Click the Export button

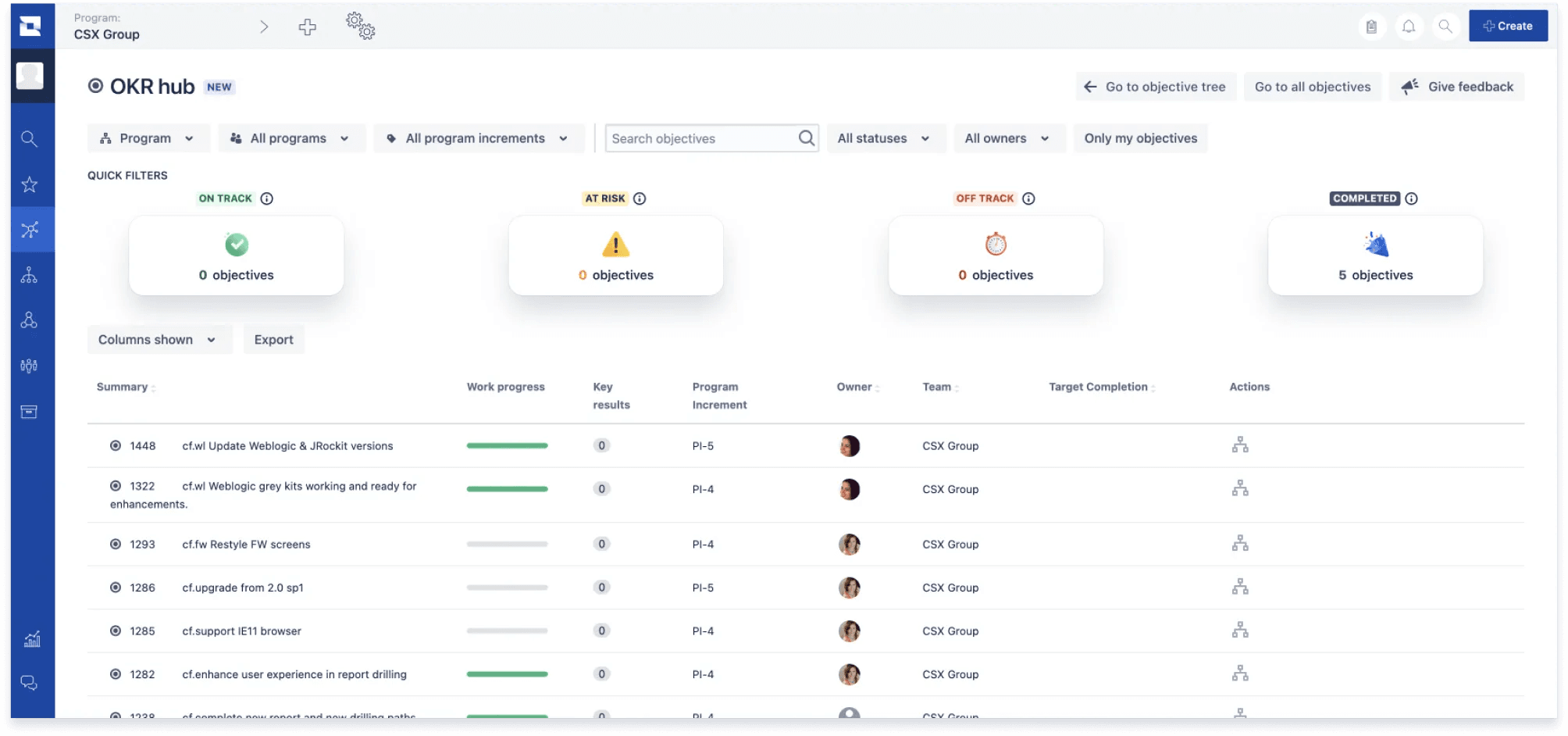273,339
